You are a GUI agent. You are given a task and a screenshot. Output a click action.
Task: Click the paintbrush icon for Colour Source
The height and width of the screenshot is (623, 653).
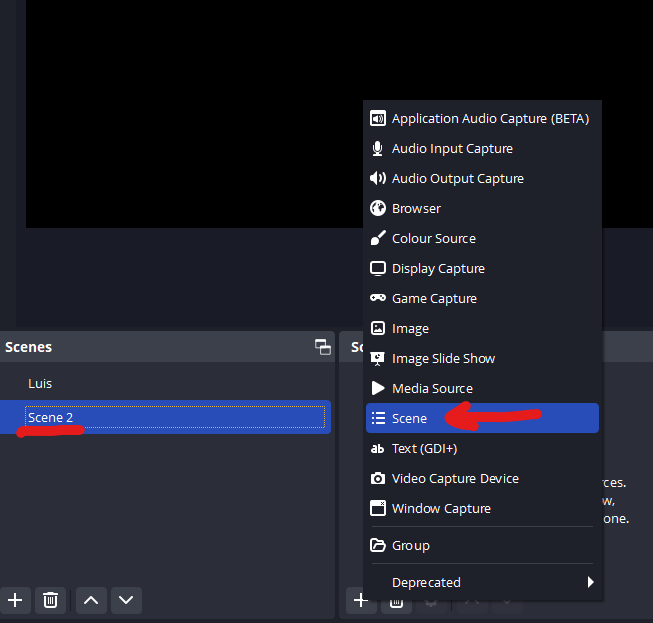378,238
